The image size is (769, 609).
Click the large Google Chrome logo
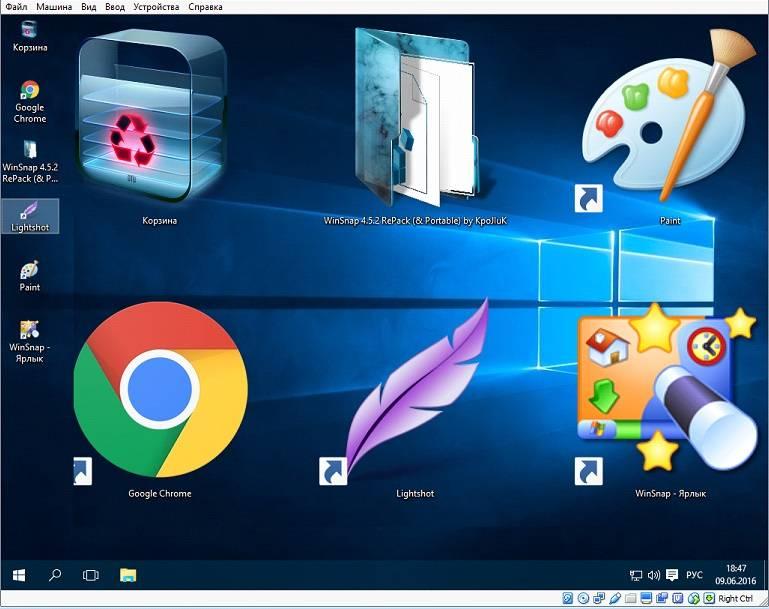coord(160,389)
